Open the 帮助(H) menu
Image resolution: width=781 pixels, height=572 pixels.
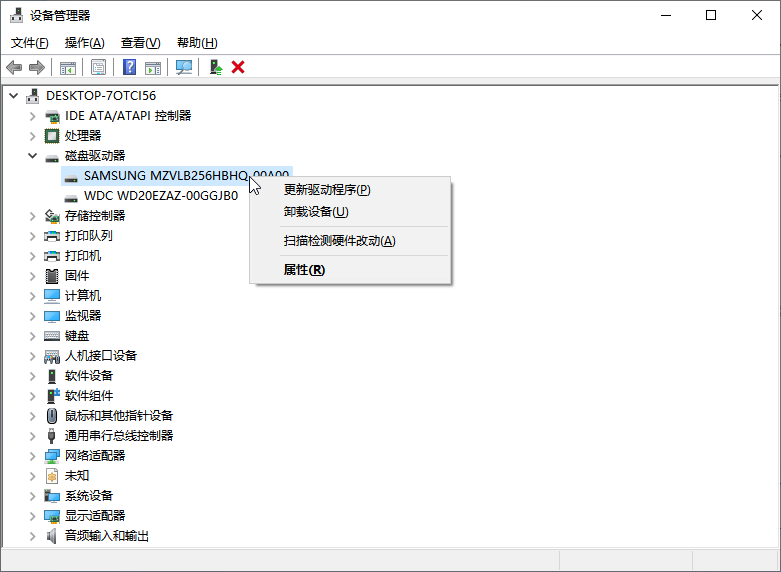pos(197,43)
